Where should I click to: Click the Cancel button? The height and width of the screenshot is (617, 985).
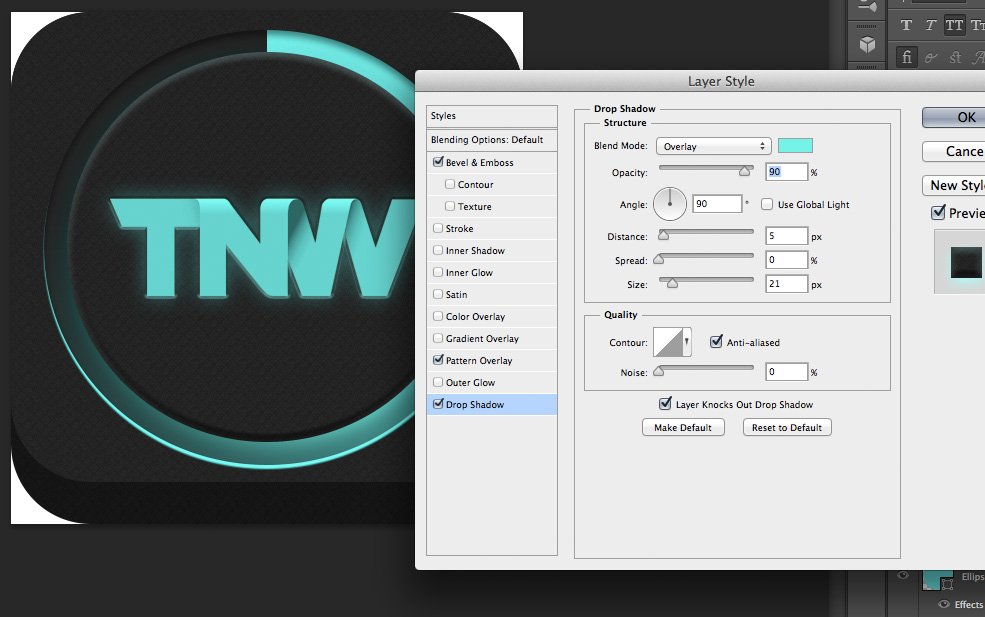tap(954, 151)
